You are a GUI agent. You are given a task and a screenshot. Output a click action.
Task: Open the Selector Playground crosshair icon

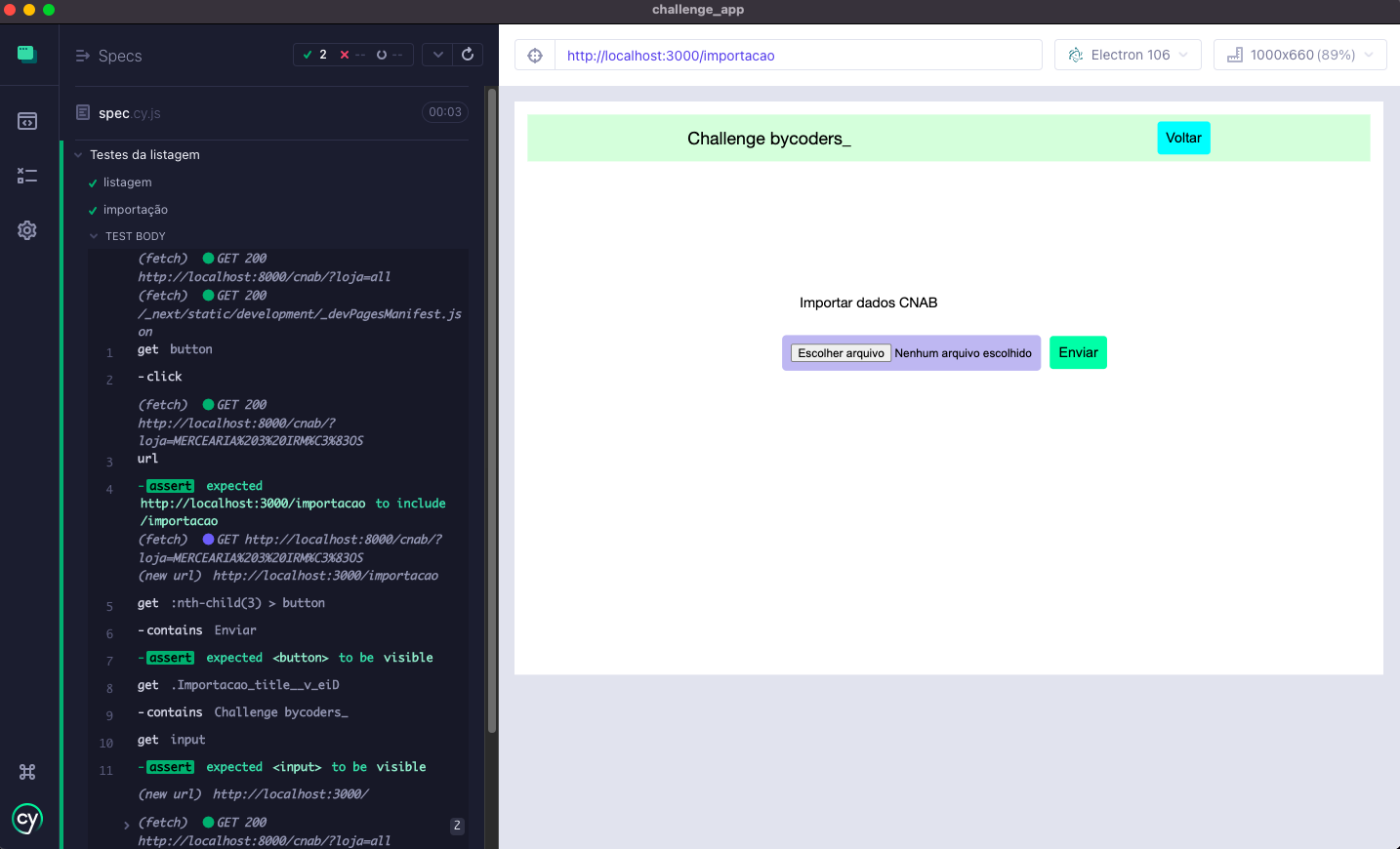pos(534,55)
